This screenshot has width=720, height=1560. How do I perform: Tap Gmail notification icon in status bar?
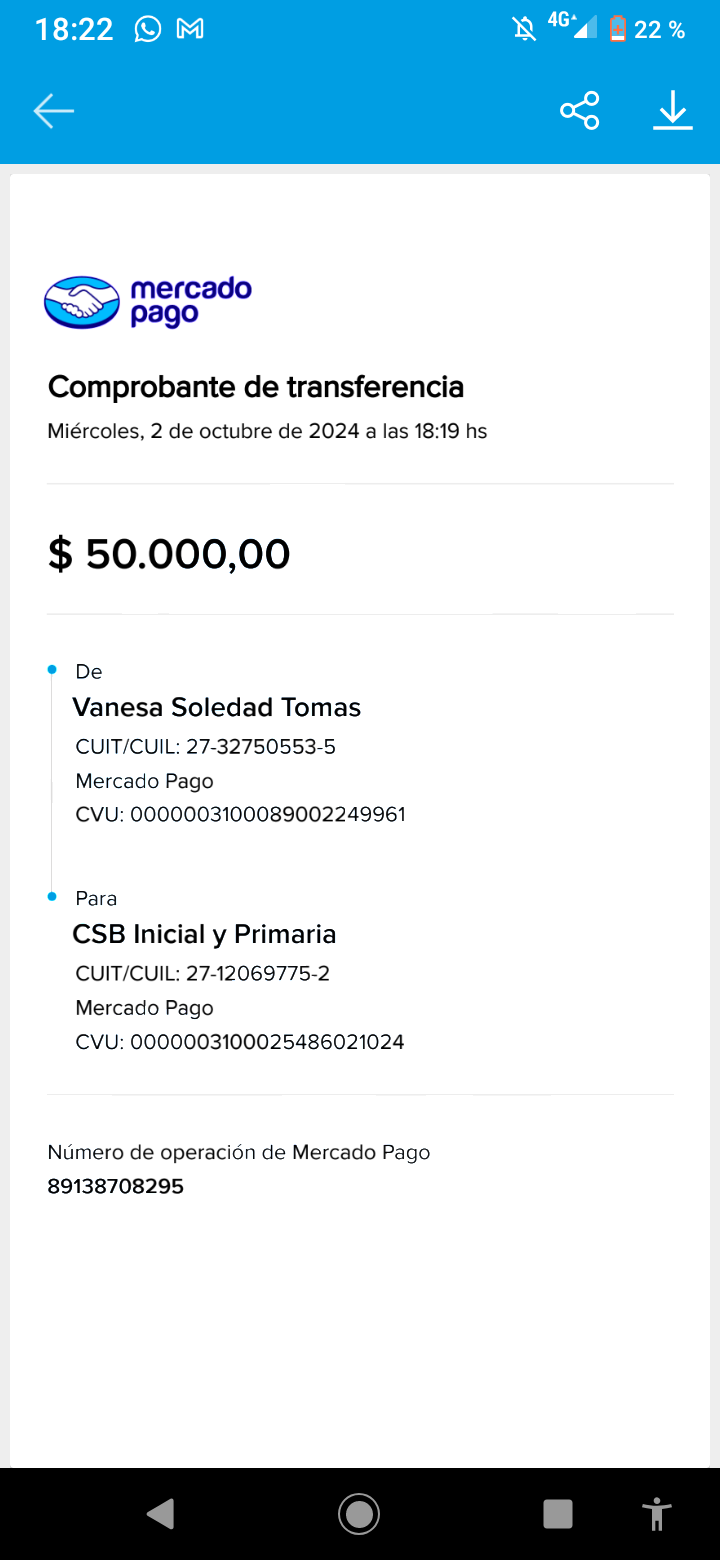tap(190, 30)
